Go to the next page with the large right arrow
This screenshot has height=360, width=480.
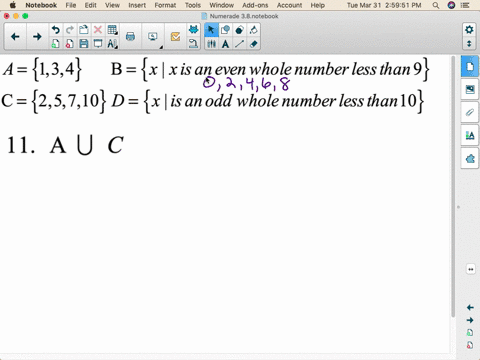coord(37,37)
